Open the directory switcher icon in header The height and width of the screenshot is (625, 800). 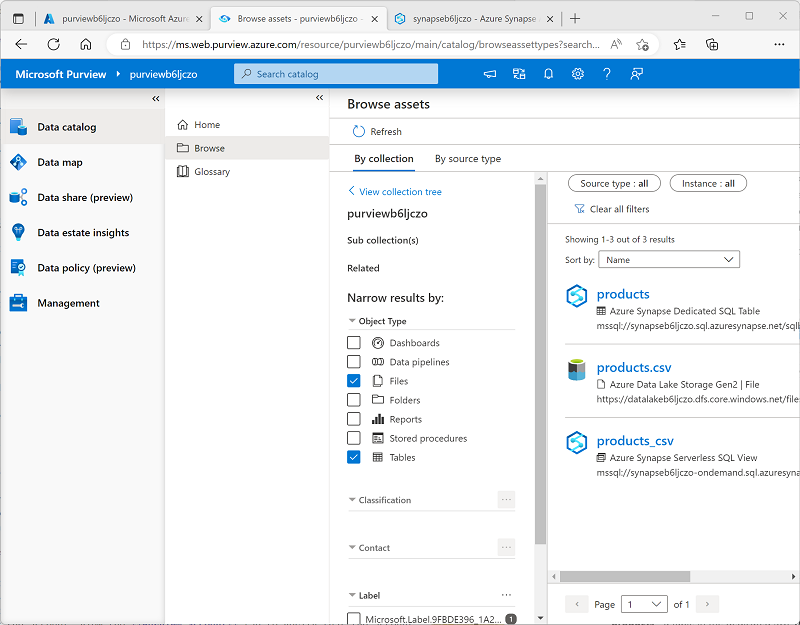pyautogui.click(x=519, y=74)
